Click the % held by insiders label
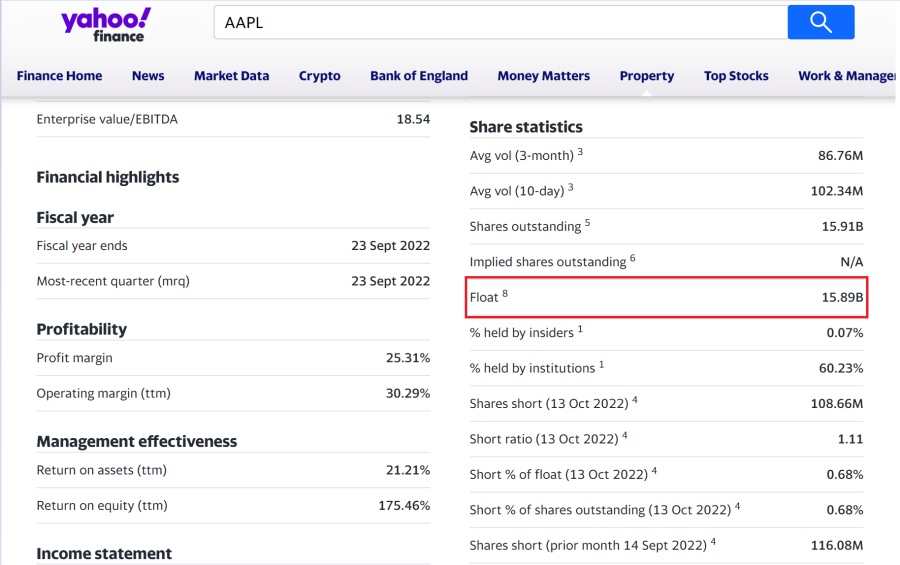 coord(526,332)
